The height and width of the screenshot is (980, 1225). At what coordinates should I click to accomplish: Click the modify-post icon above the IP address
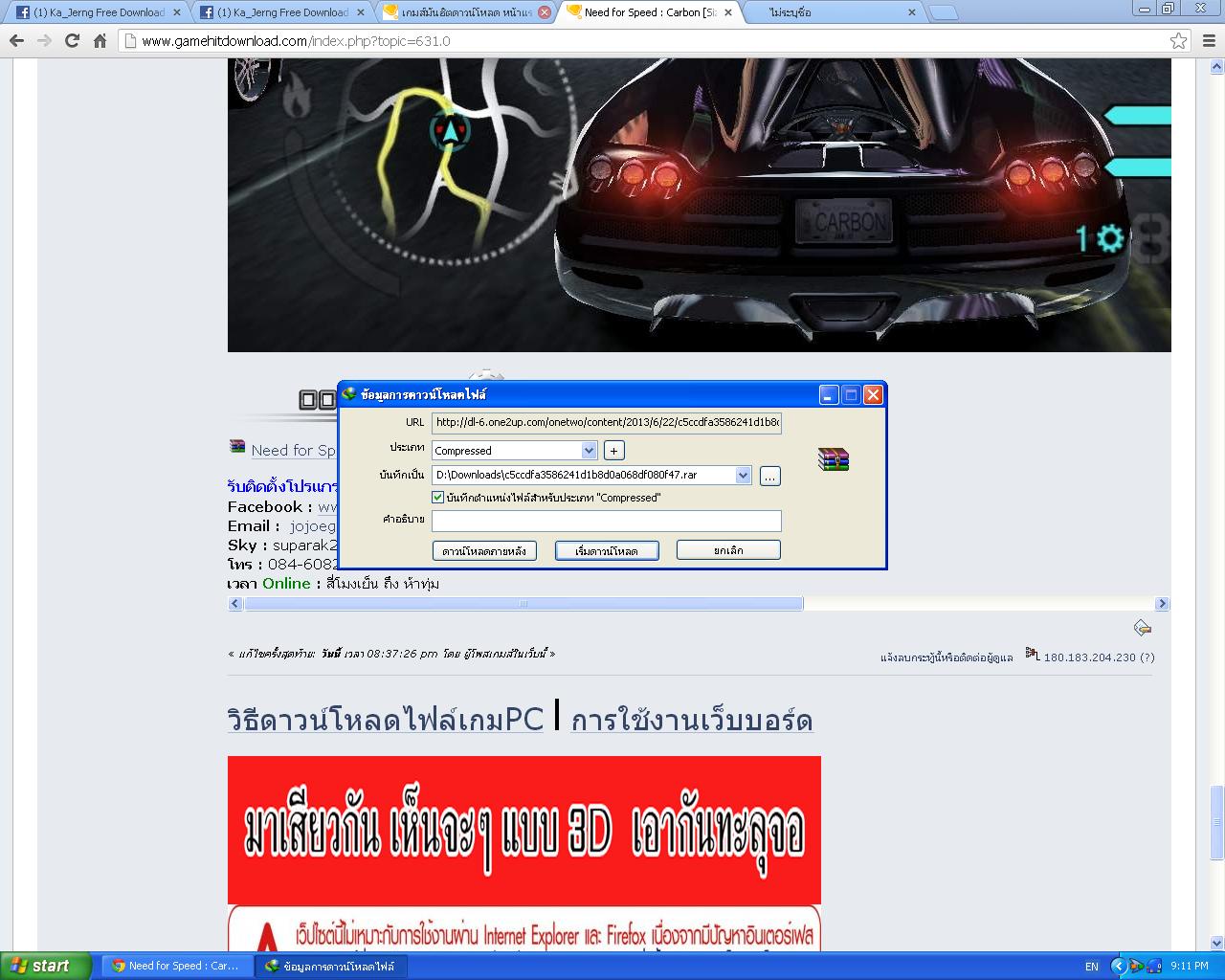coord(1142,629)
